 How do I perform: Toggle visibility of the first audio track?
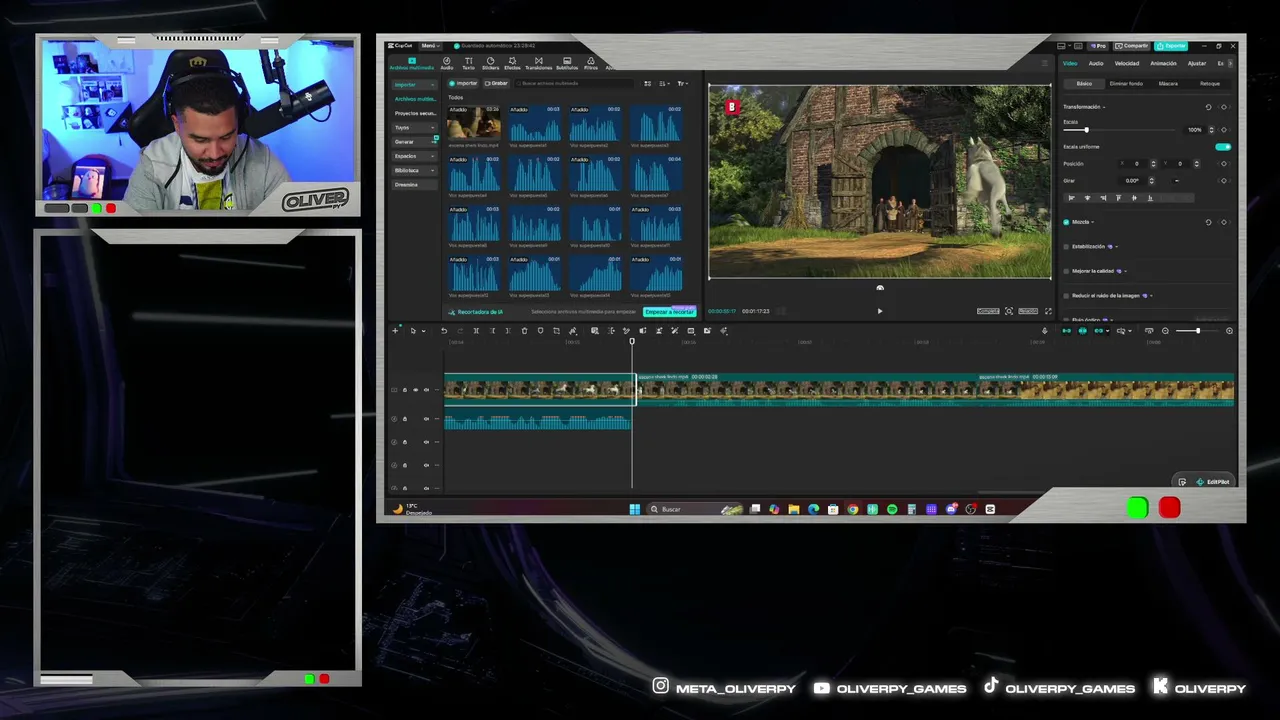(426, 419)
